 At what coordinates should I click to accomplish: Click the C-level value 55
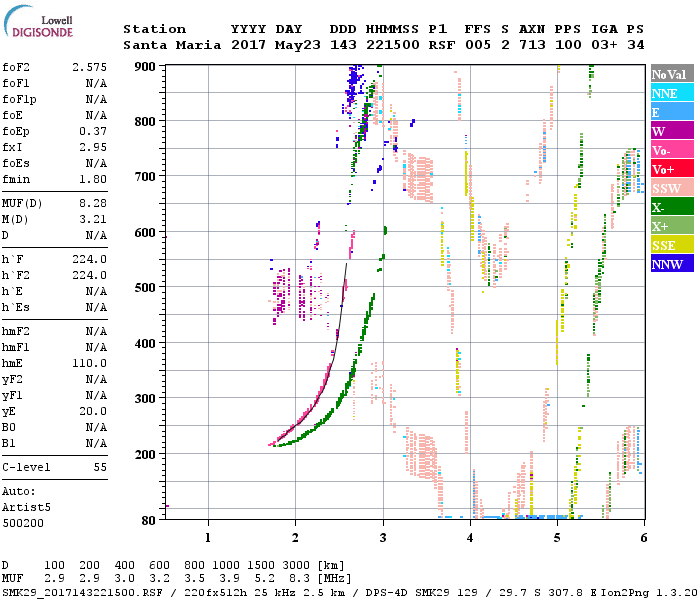pos(100,467)
